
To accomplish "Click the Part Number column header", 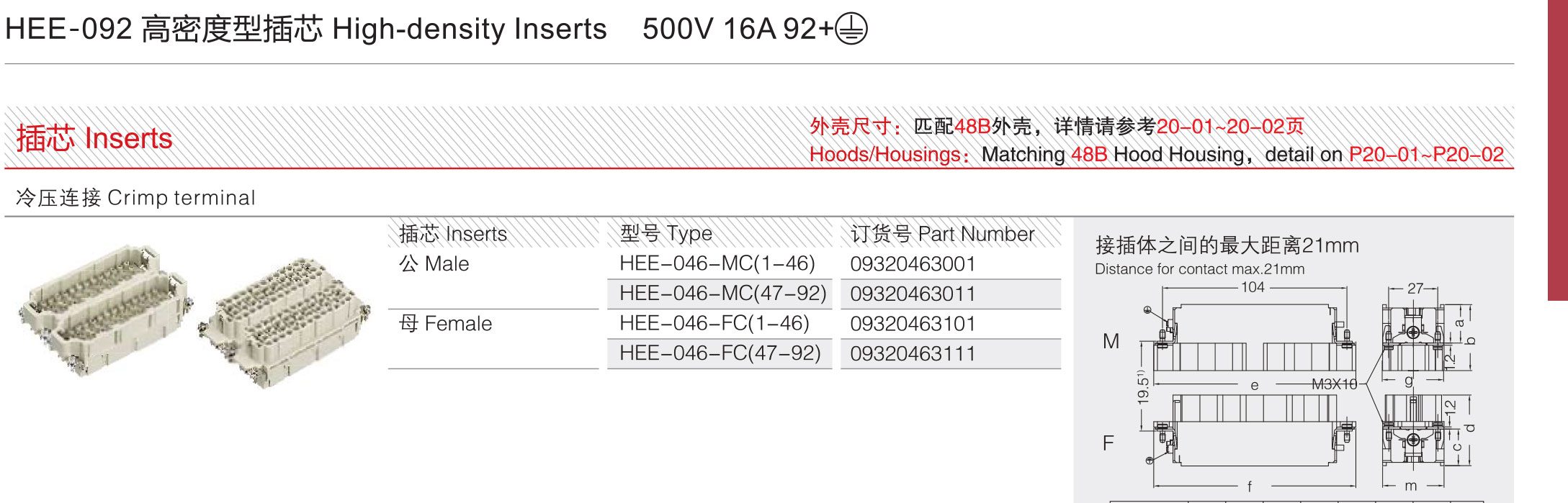I will pyautogui.click(x=942, y=234).
